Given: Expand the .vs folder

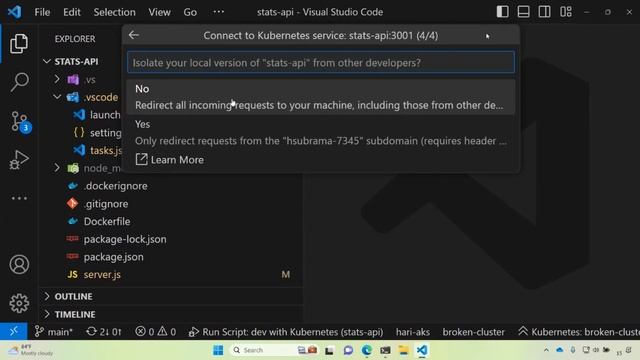Looking at the screenshot, I should tap(57, 79).
